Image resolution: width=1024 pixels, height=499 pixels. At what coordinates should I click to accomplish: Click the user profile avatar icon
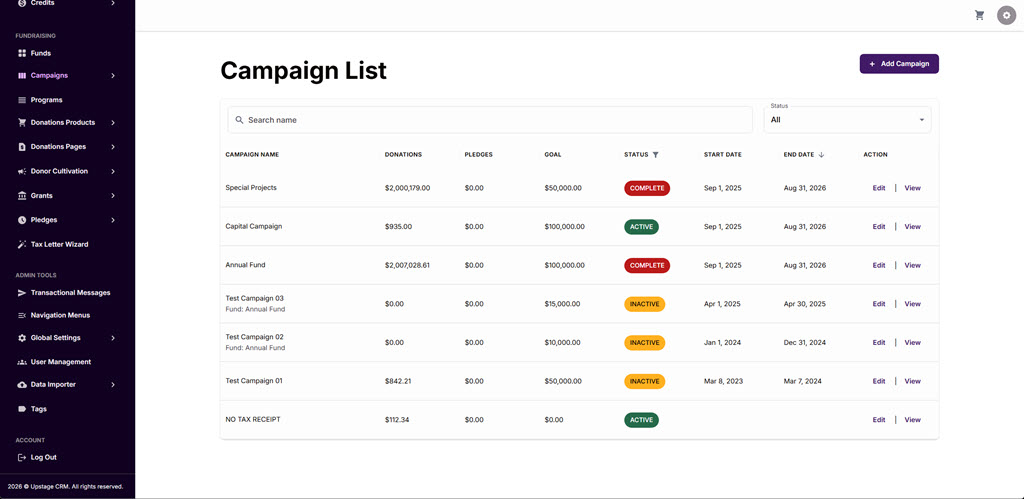(x=1006, y=15)
